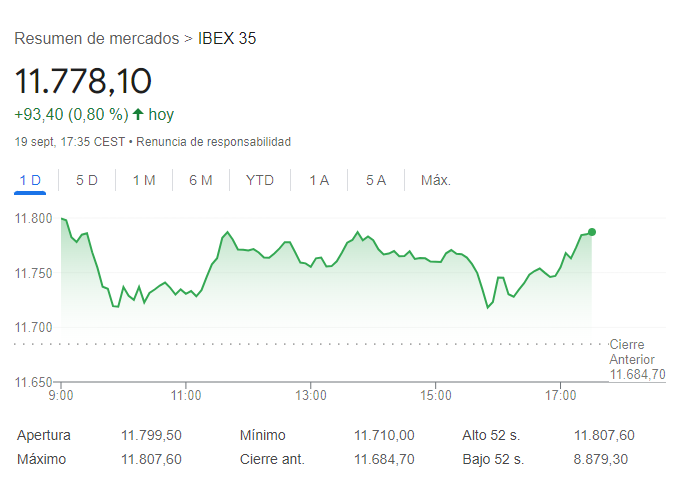
Task: Click the green endpoint dot on chart
Action: (x=592, y=232)
